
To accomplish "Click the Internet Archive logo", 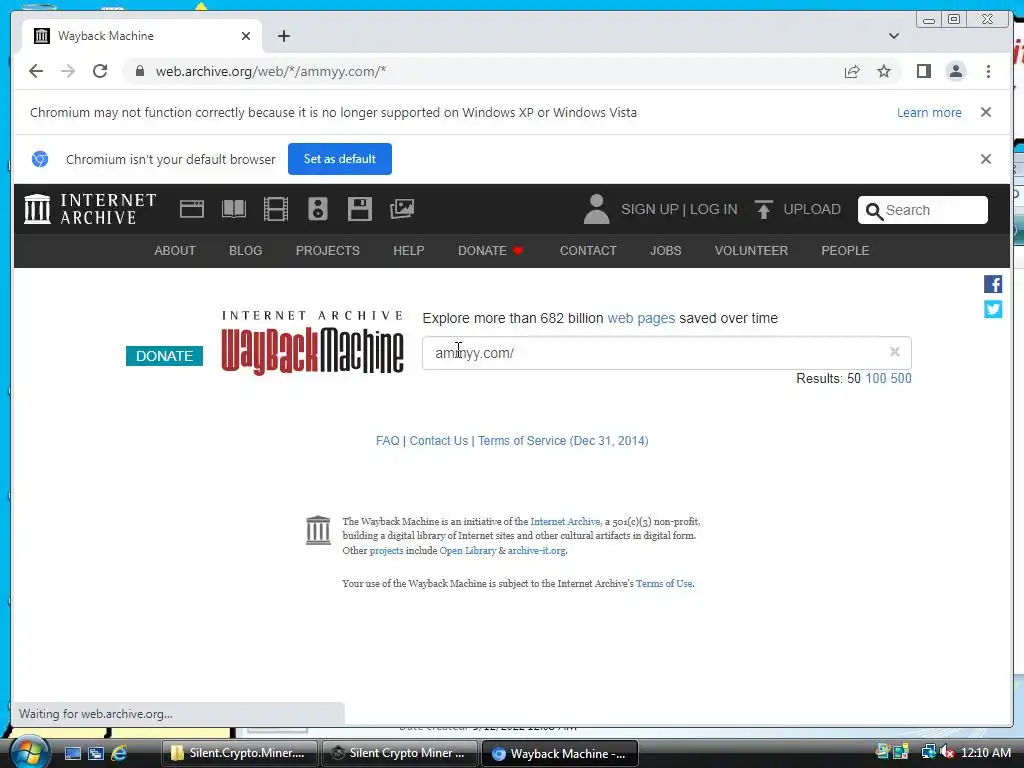I will [90, 209].
